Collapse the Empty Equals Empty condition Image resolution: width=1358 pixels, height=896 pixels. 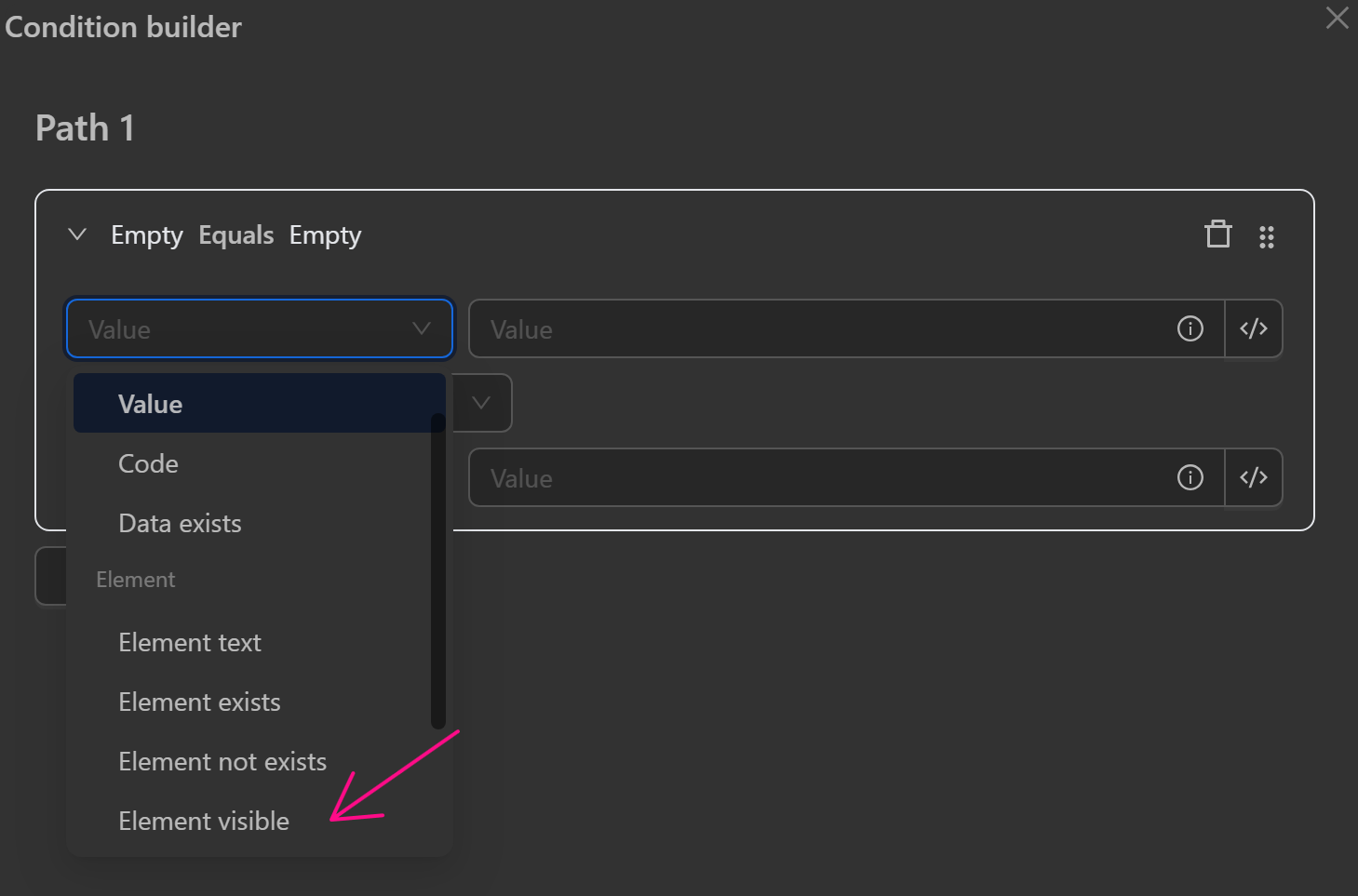tap(77, 234)
